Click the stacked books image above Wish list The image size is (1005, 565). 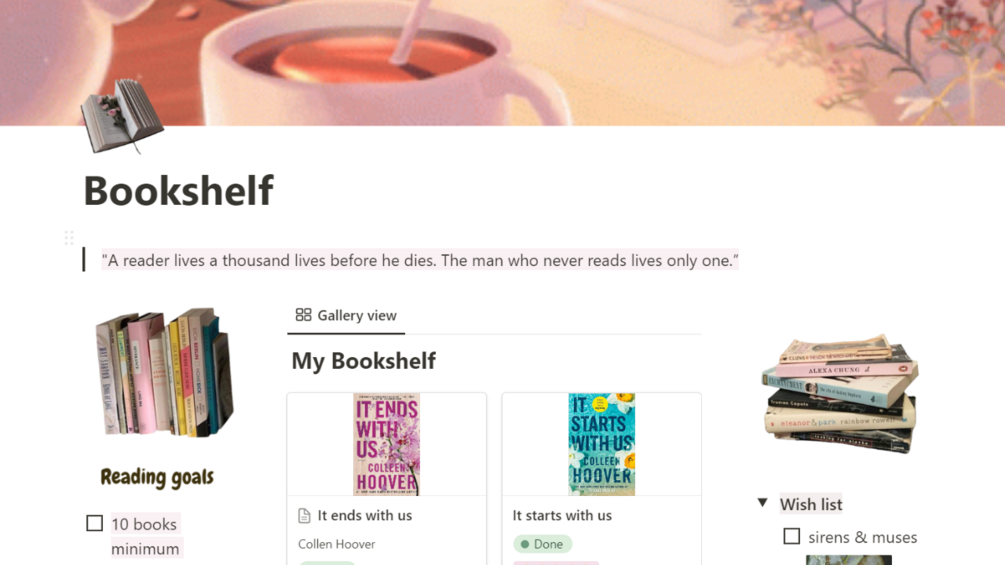point(840,393)
